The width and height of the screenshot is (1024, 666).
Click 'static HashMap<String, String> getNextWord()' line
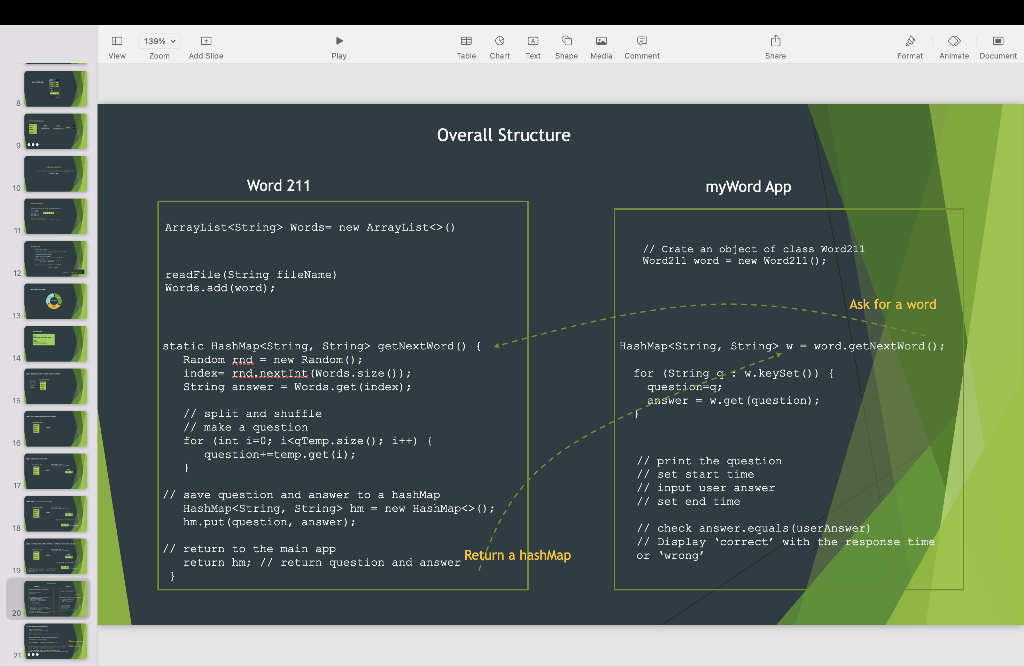pos(321,346)
